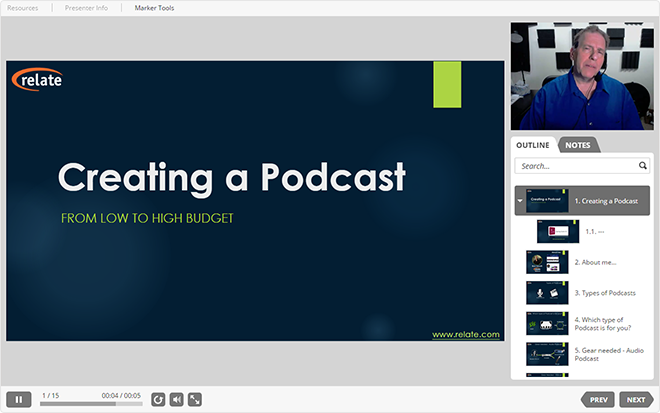Image resolution: width=660 pixels, height=413 pixels.
Task: Open the Presenter Info menu
Action: (86, 8)
